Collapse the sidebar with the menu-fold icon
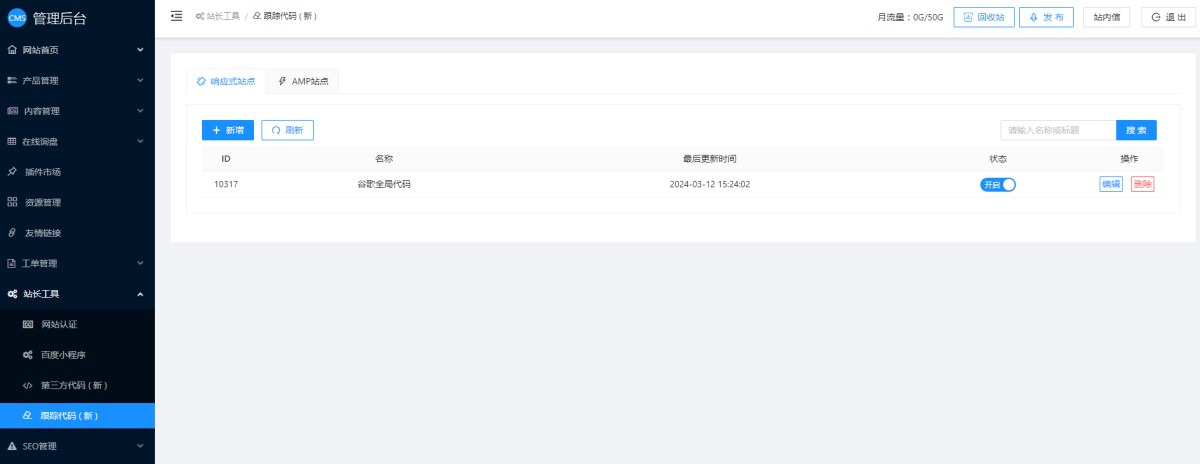This screenshot has width=1200, height=464. pyautogui.click(x=177, y=16)
